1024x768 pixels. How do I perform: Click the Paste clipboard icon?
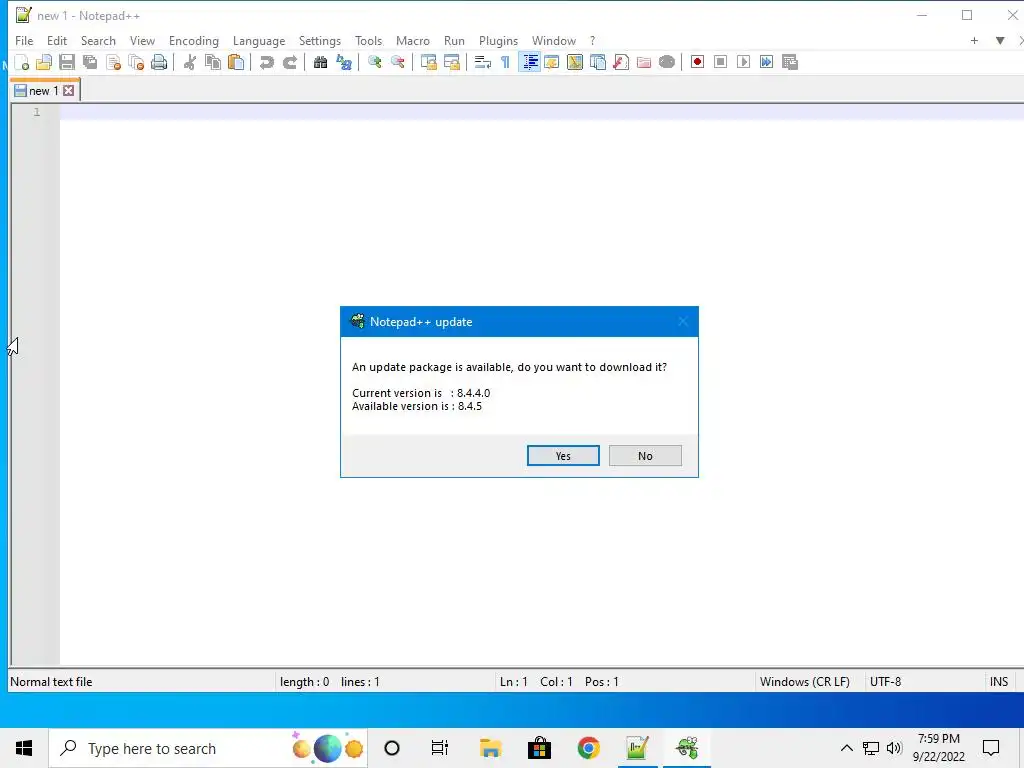236,62
